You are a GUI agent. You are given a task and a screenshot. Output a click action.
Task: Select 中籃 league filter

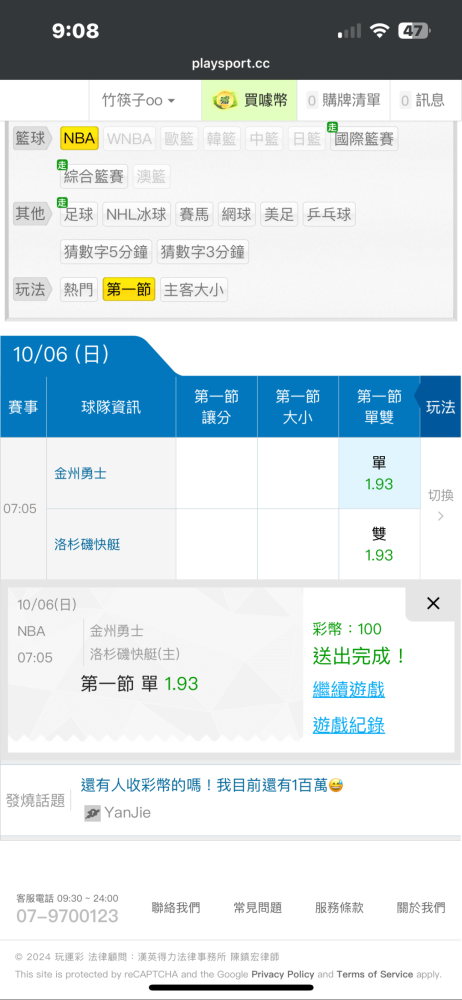[264, 138]
